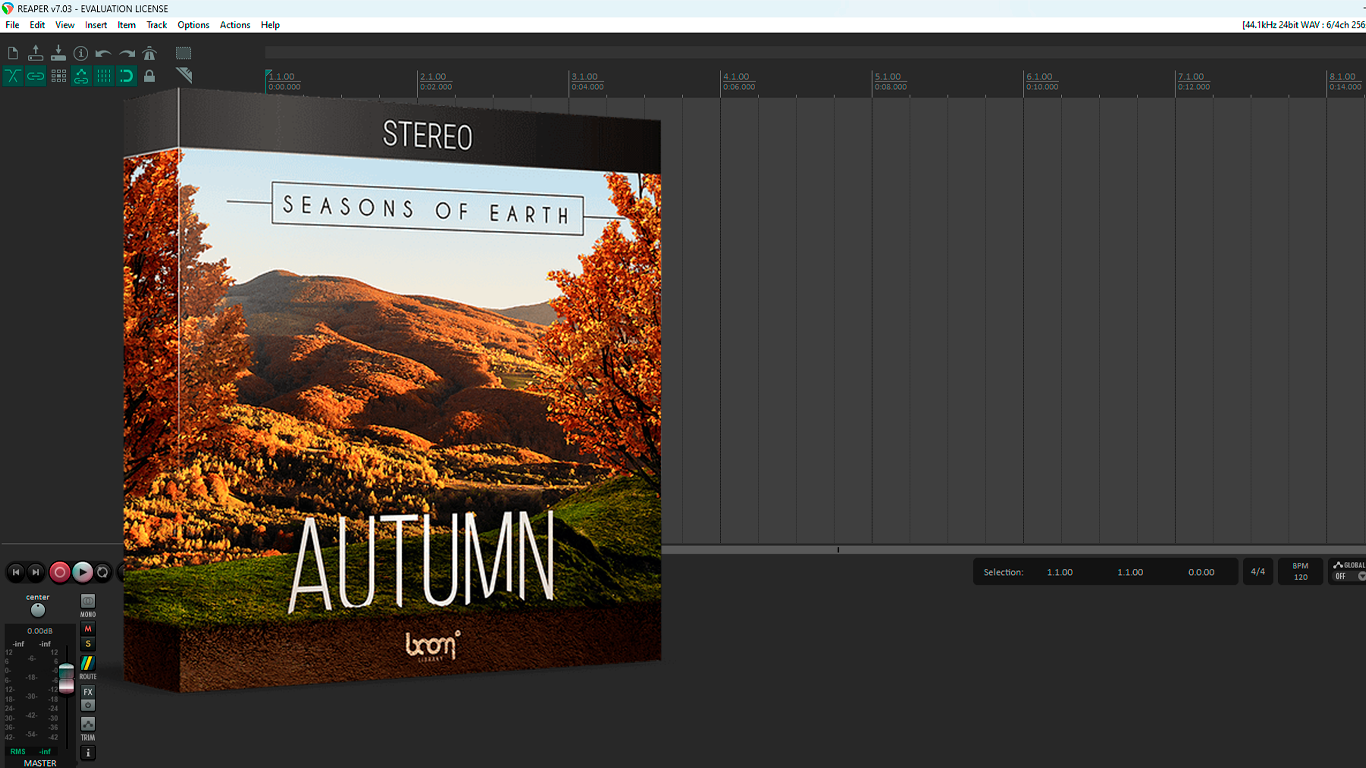Click the red Record button
Image resolution: width=1366 pixels, height=768 pixels.
60,572
